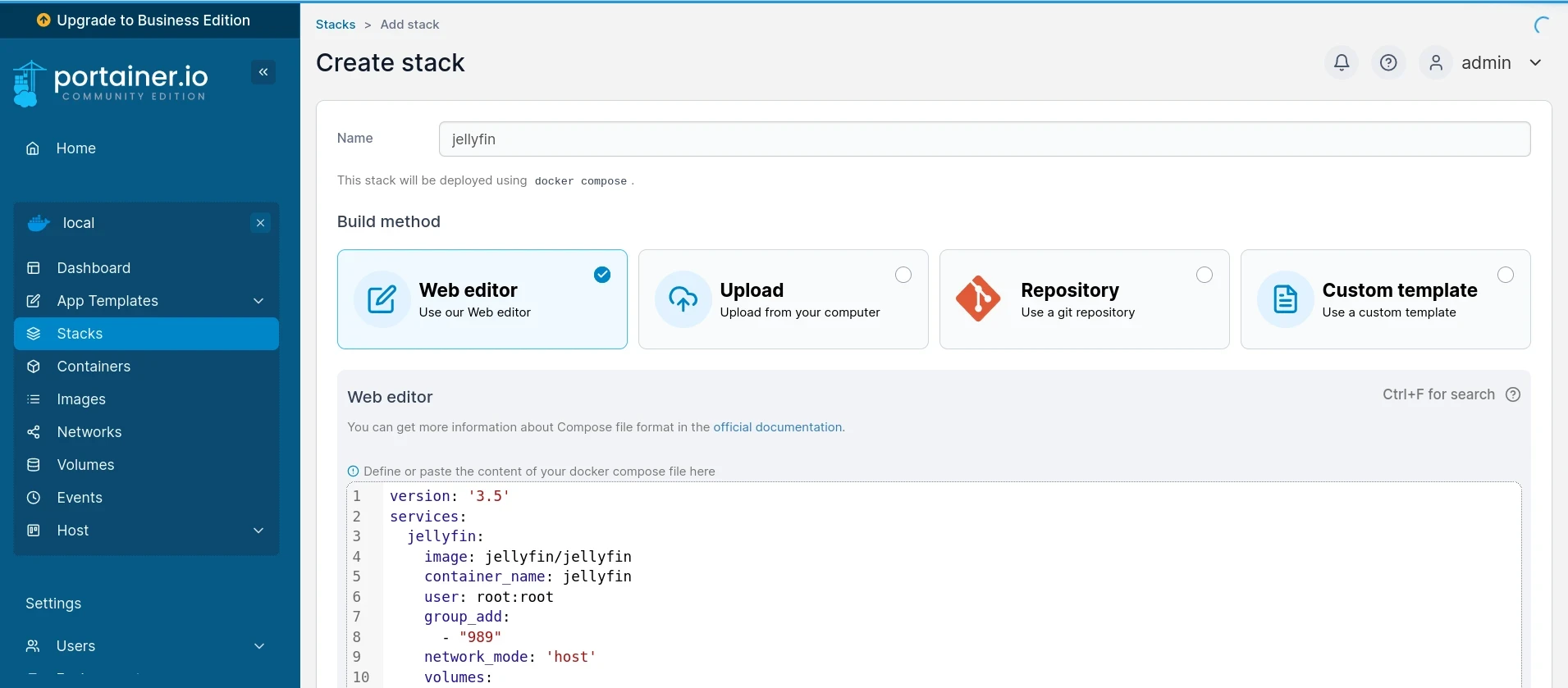Open the official documentation link
Image resolution: width=1568 pixels, height=688 pixels.
click(778, 427)
